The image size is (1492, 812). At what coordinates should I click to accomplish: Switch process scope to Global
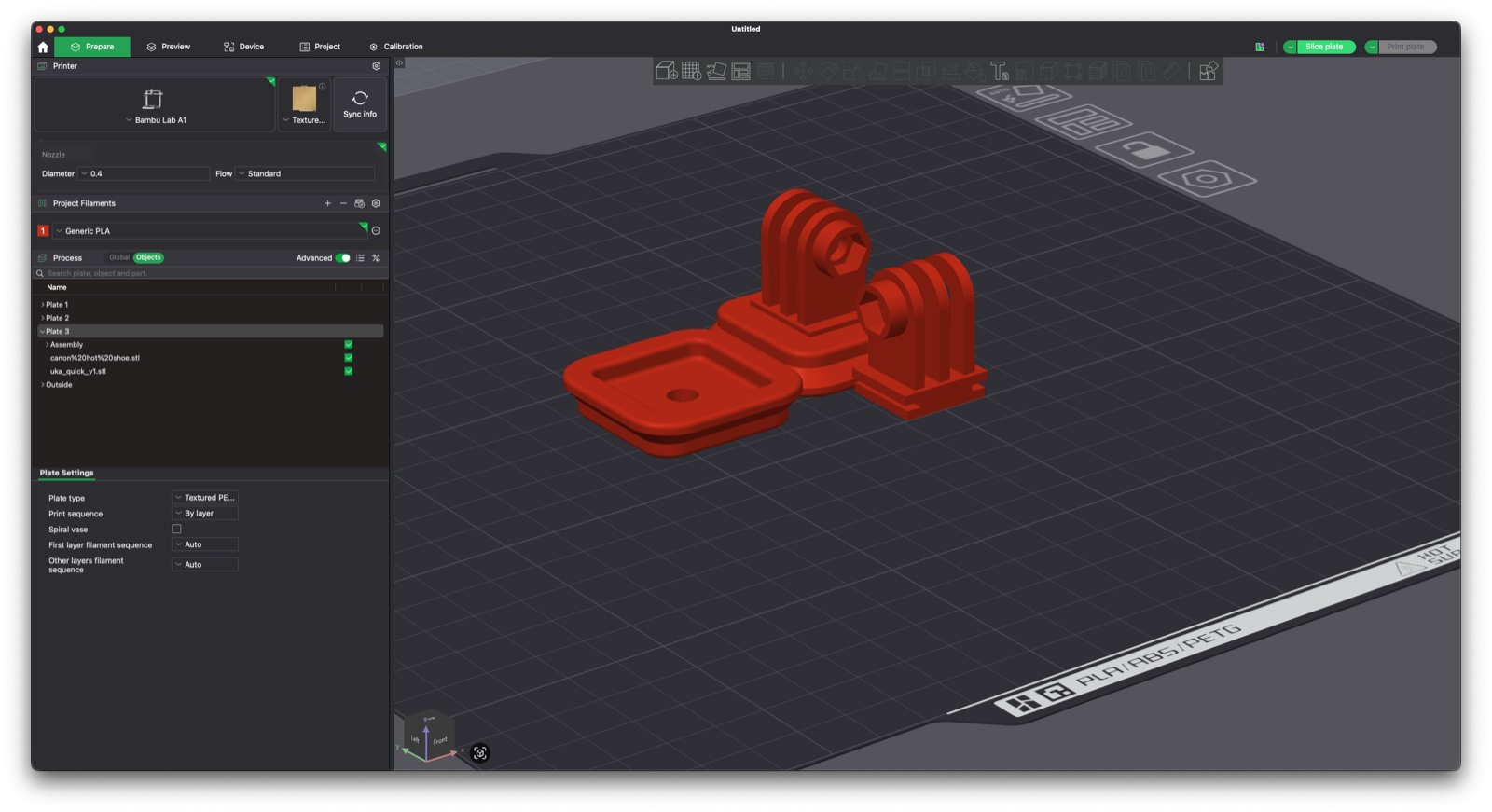119,257
